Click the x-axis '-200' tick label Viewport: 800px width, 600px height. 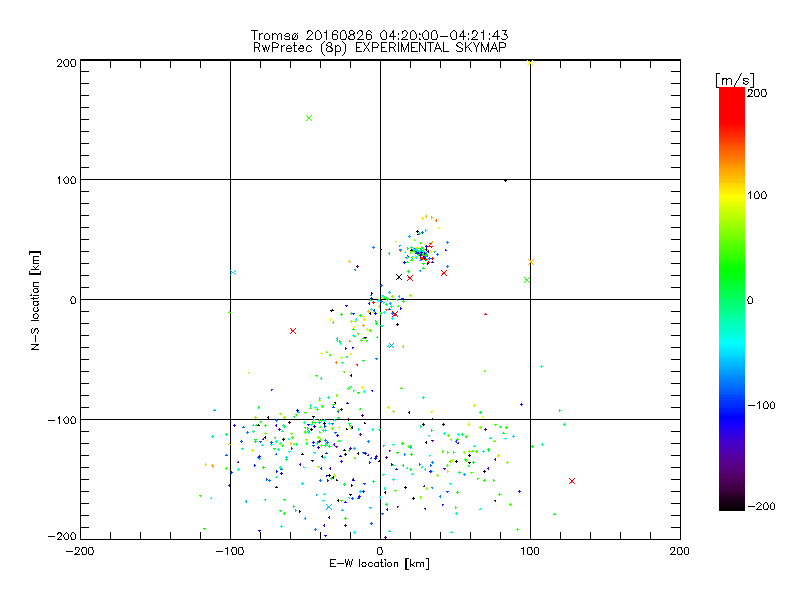pyautogui.click(x=80, y=551)
